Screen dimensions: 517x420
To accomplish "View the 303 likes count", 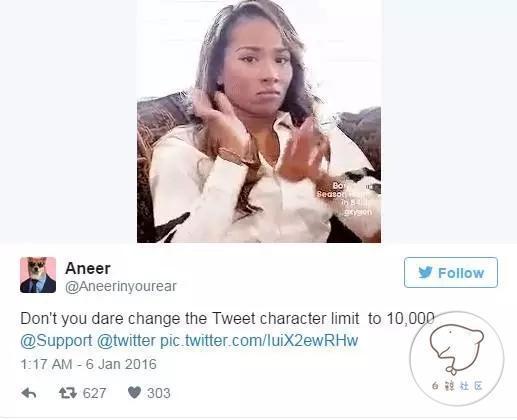I will pos(159,393).
